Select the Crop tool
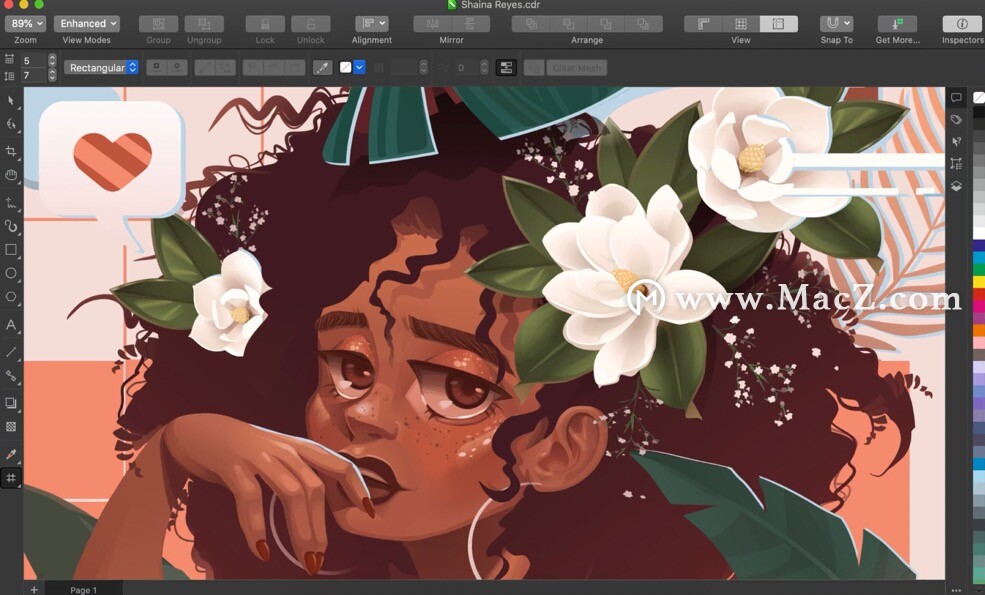The image size is (985, 595). [11, 151]
